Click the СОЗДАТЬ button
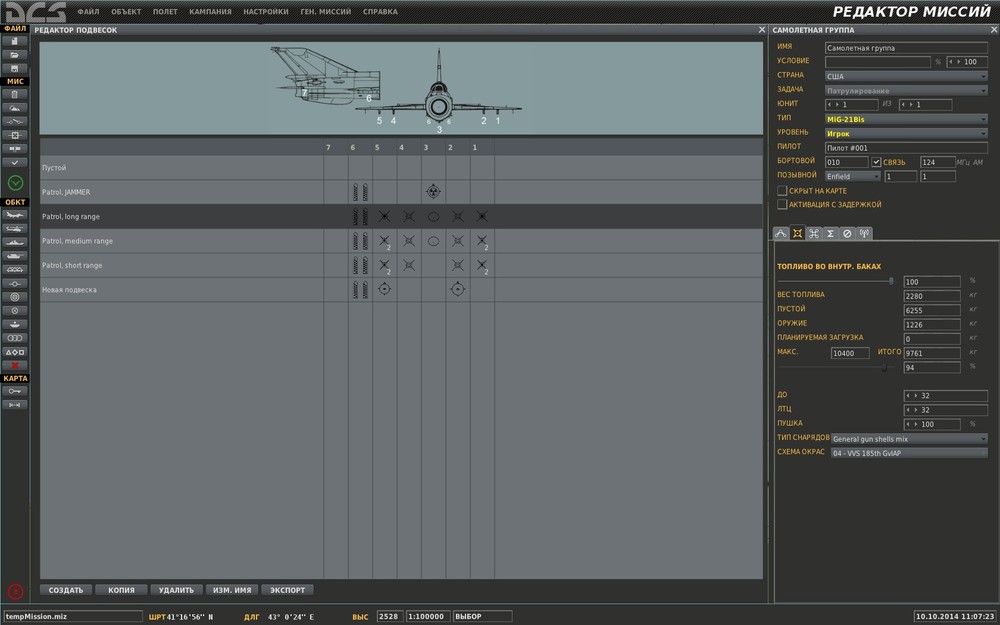Screen dimensions: 1000x625 66,590
